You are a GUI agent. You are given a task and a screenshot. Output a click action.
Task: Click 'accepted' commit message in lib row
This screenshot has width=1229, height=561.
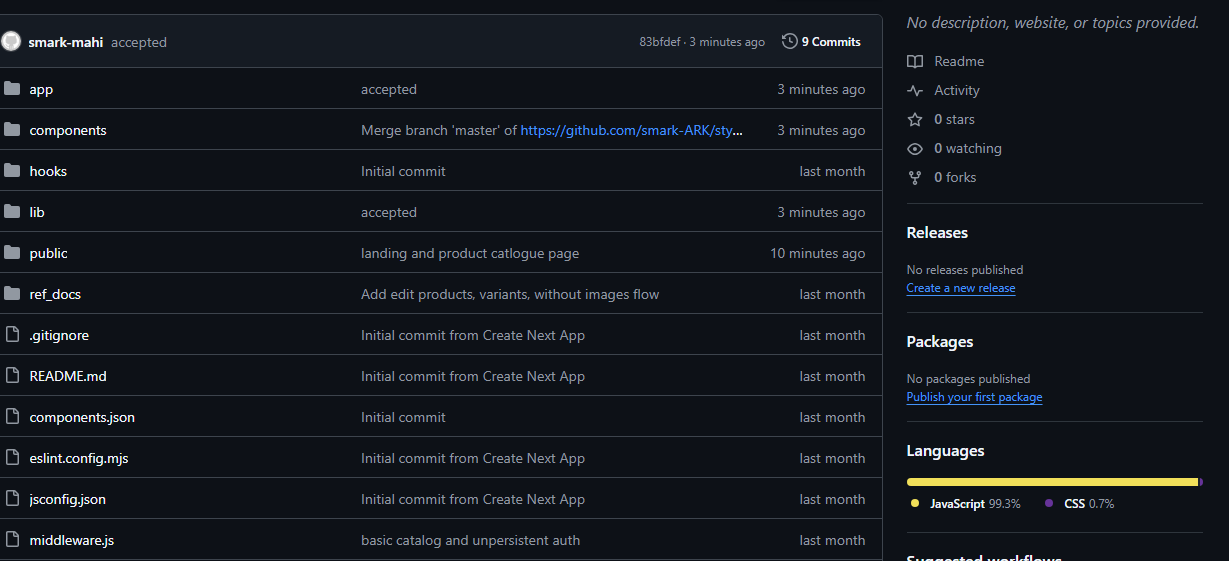click(x=389, y=212)
